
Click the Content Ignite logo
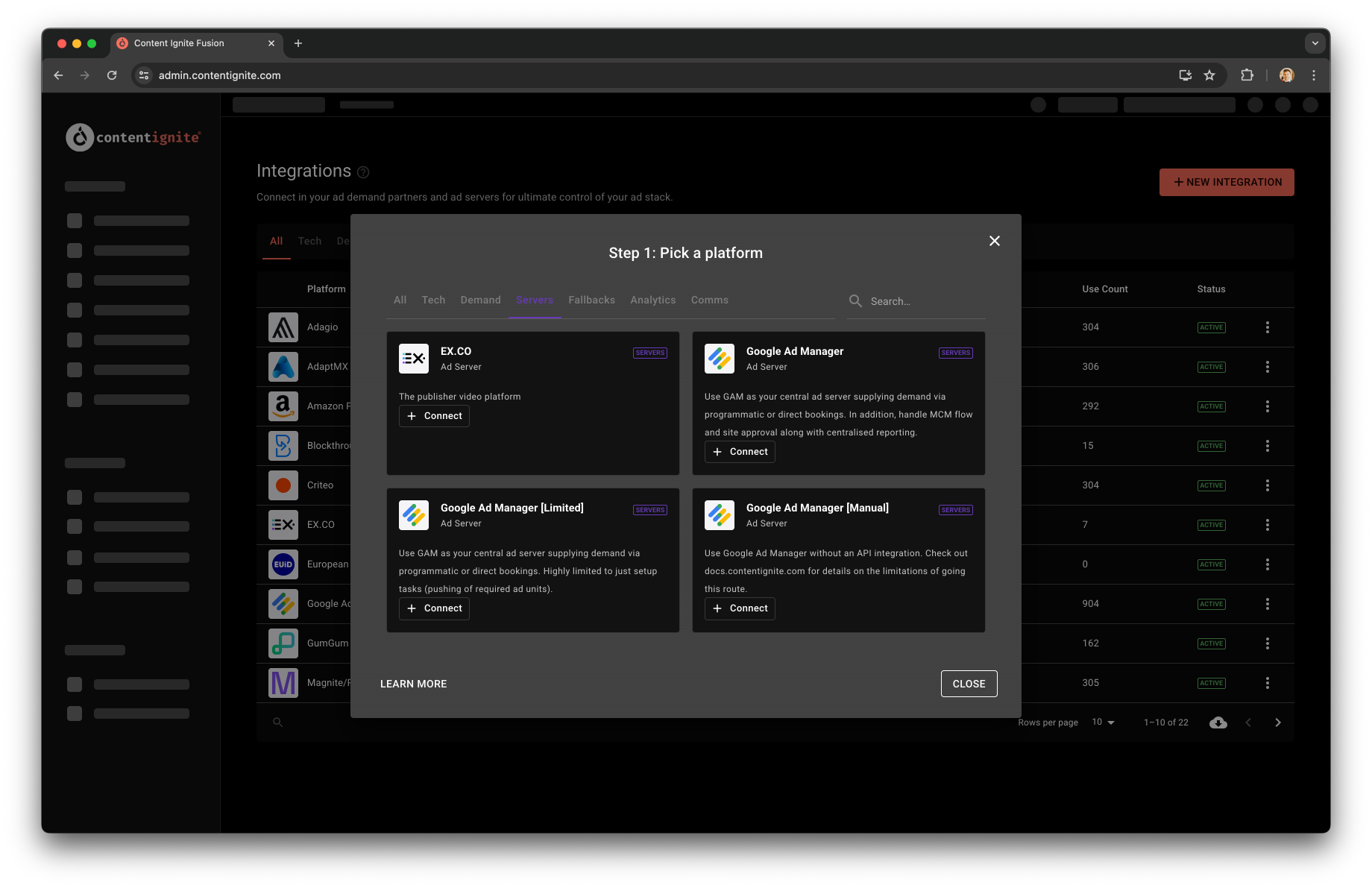coord(133,137)
